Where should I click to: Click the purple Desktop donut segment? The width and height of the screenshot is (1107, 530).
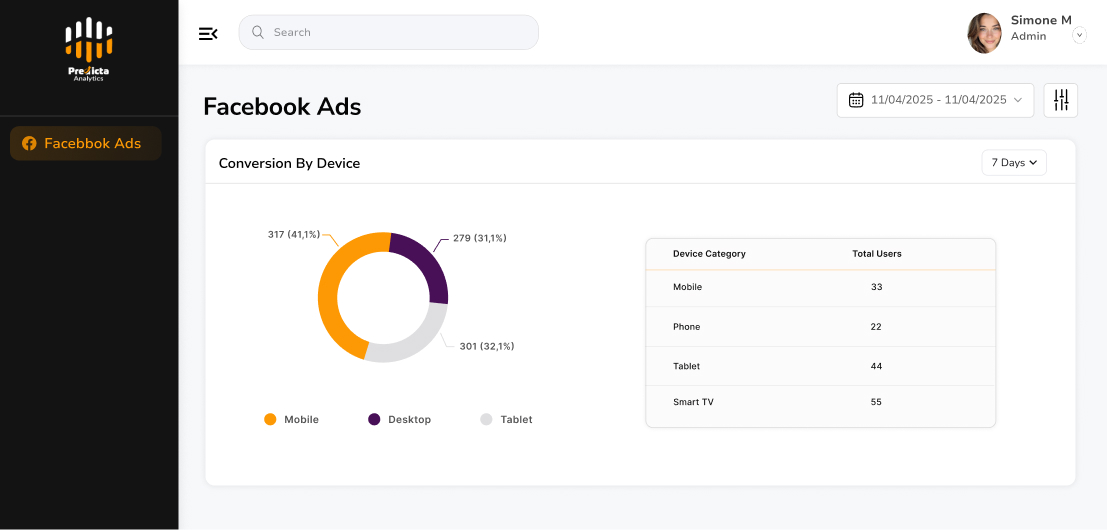click(x=429, y=263)
